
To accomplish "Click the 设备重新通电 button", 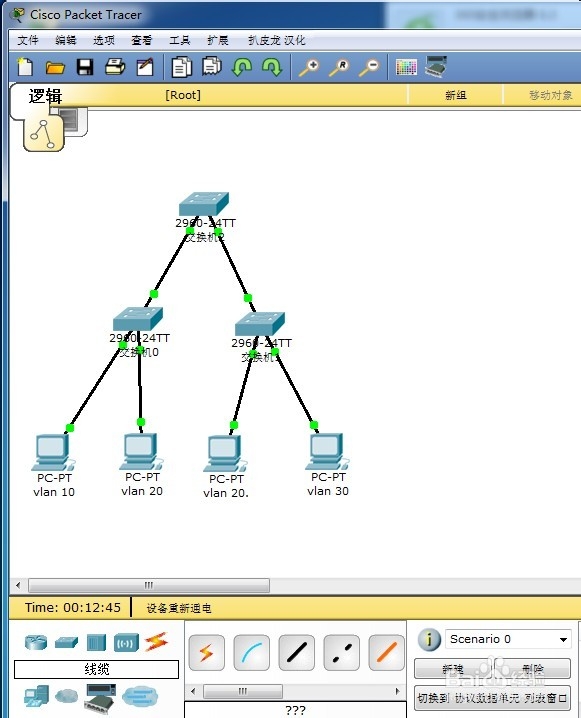I will (179, 608).
